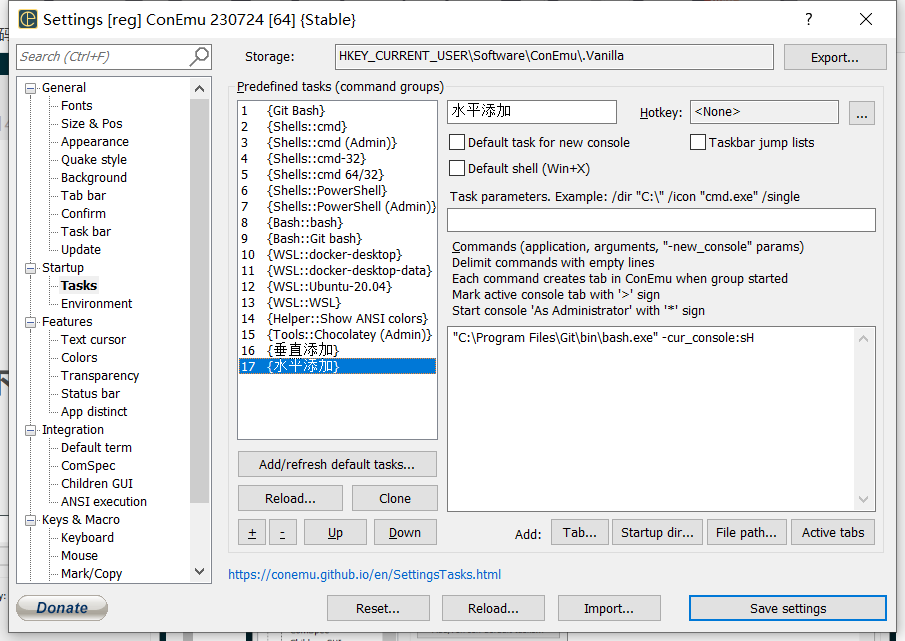
Task: Enable "Default task for new console"
Action: 457,142
